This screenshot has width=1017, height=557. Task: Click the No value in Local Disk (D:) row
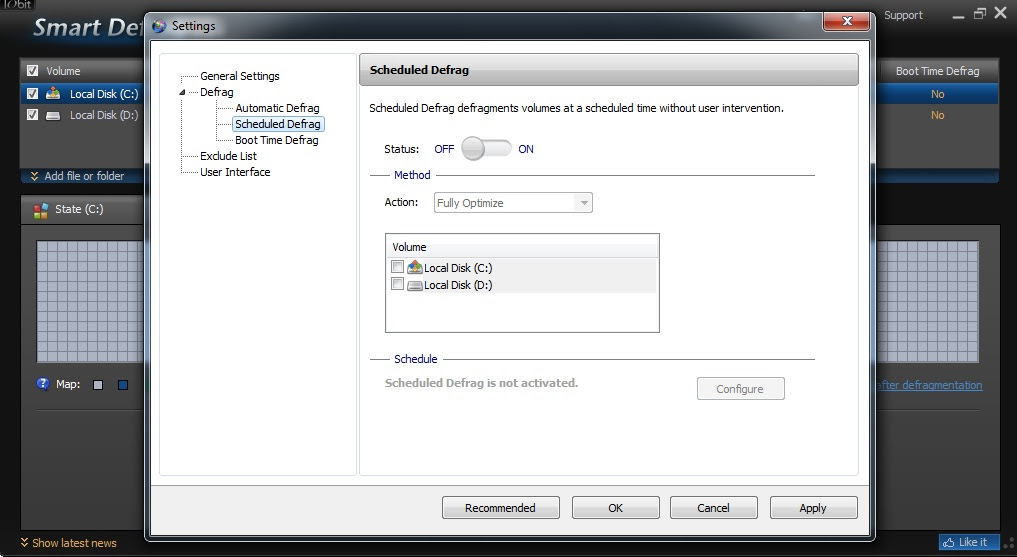(938, 115)
